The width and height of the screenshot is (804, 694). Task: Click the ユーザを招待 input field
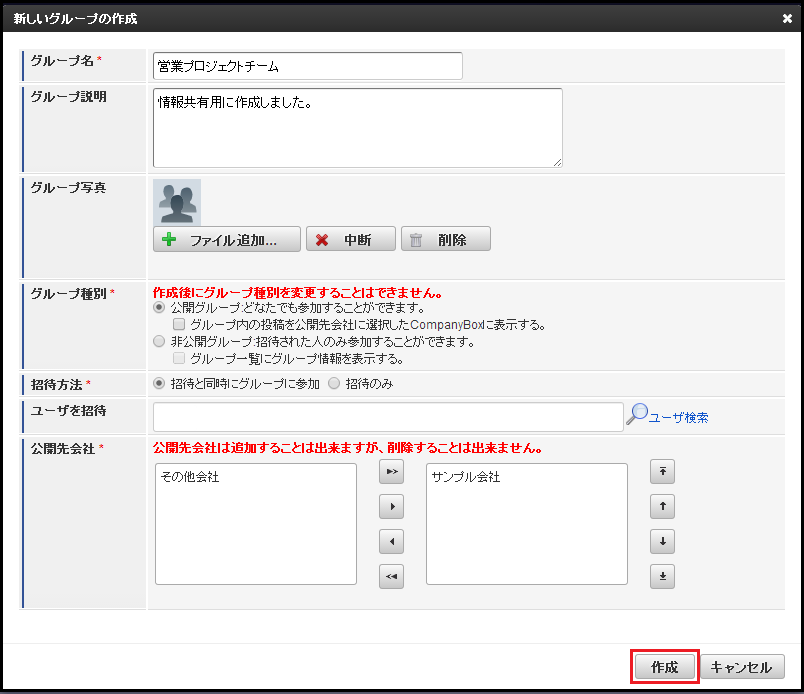388,417
